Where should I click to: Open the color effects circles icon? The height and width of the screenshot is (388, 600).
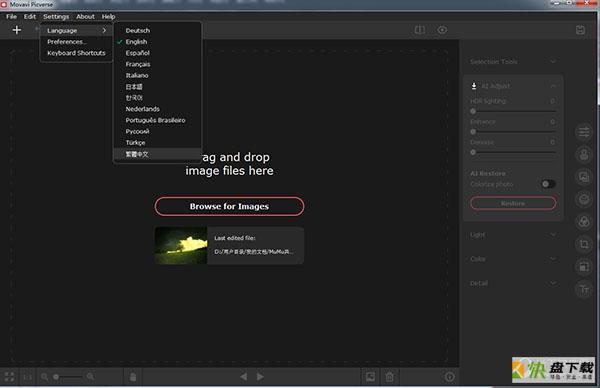(x=584, y=222)
